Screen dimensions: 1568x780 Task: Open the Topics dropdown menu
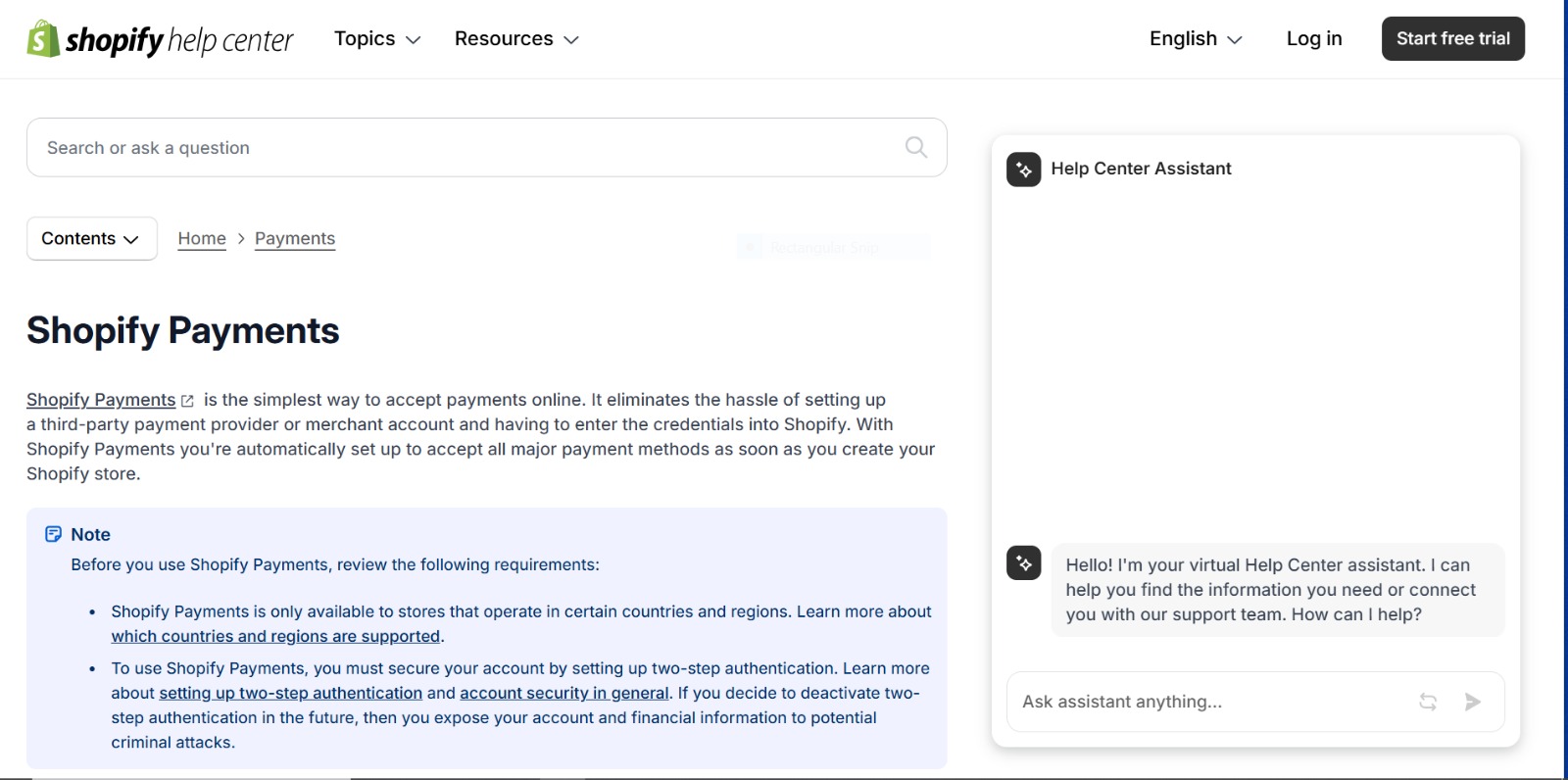click(x=377, y=39)
